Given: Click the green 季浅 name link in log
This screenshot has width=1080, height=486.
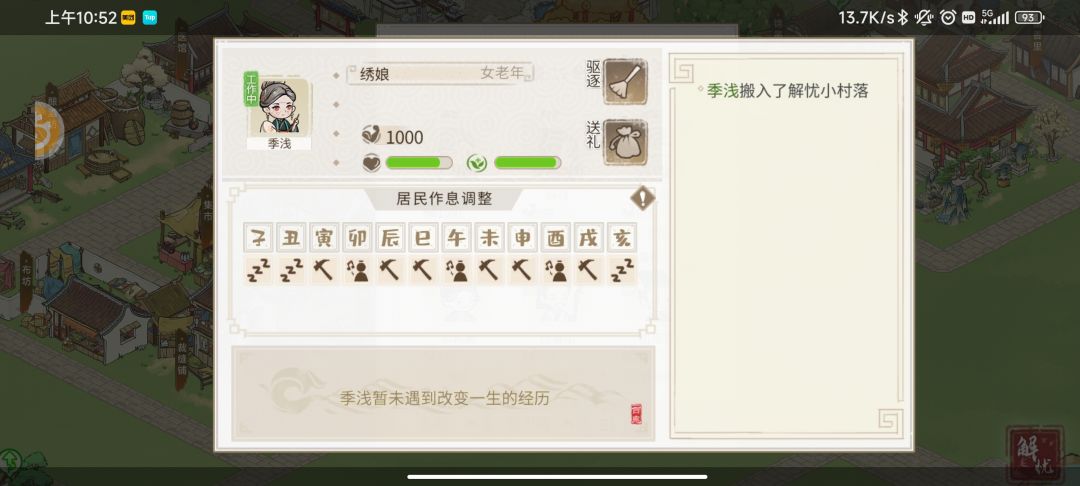Looking at the screenshot, I should (723, 91).
